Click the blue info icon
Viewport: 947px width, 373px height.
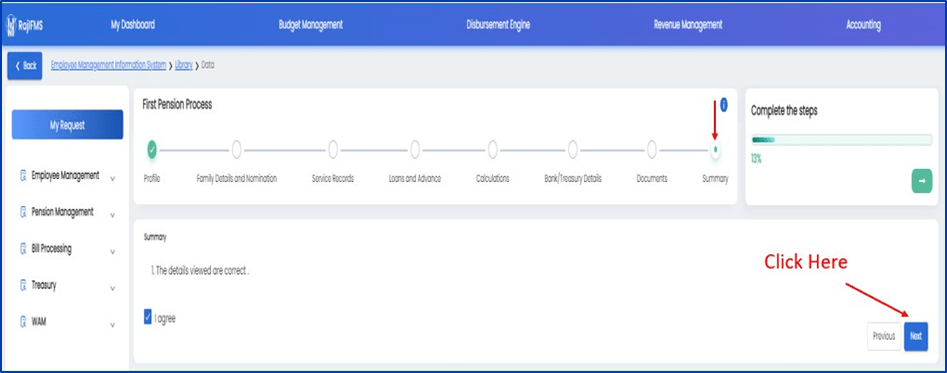(x=724, y=105)
